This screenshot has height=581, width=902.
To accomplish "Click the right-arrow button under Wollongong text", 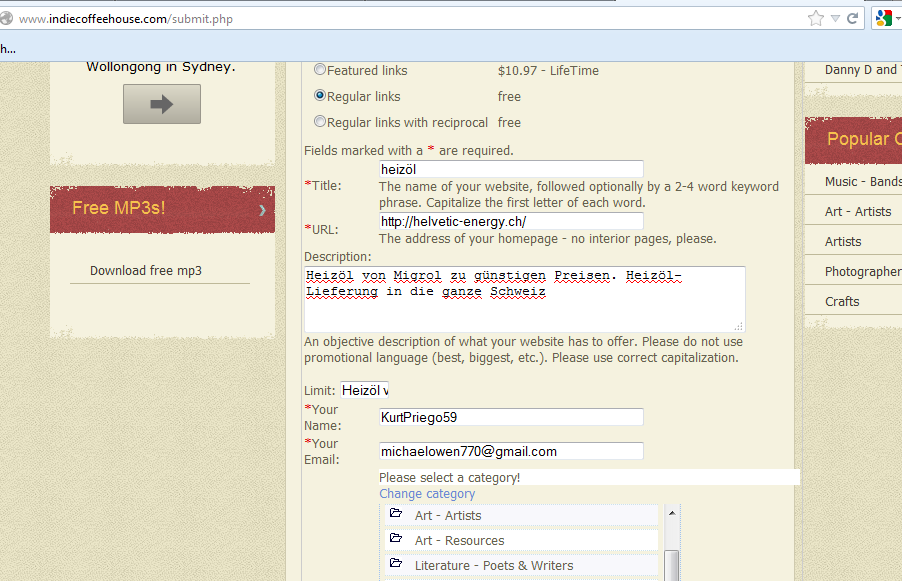I will [162, 104].
